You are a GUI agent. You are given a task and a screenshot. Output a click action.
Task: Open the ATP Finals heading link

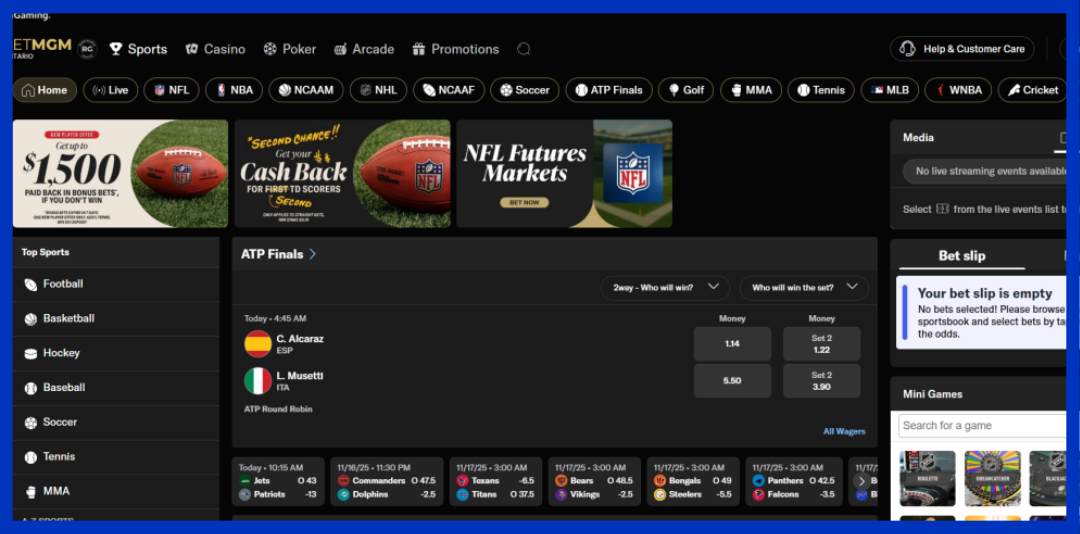(278, 254)
